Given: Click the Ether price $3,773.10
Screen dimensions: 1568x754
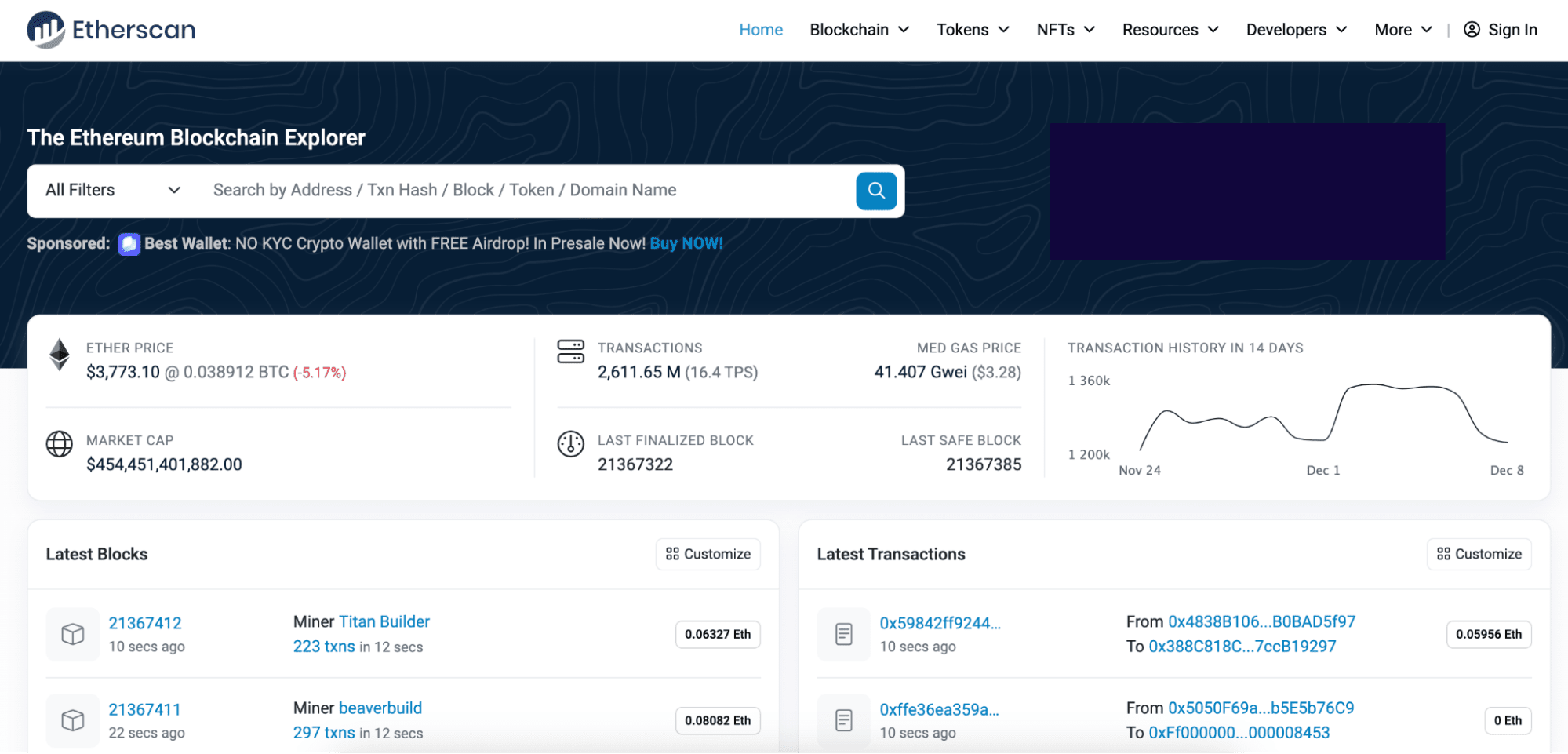Looking at the screenshot, I should click(x=123, y=373).
